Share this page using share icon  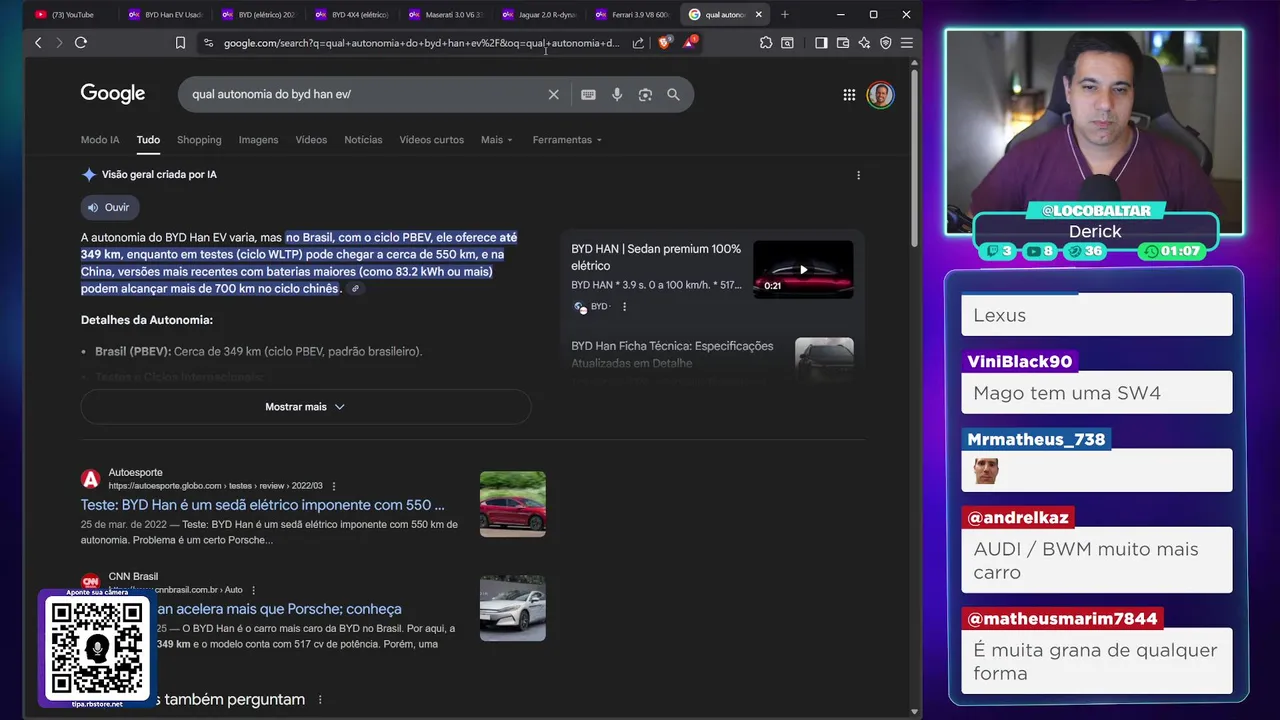tap(638, 43)
